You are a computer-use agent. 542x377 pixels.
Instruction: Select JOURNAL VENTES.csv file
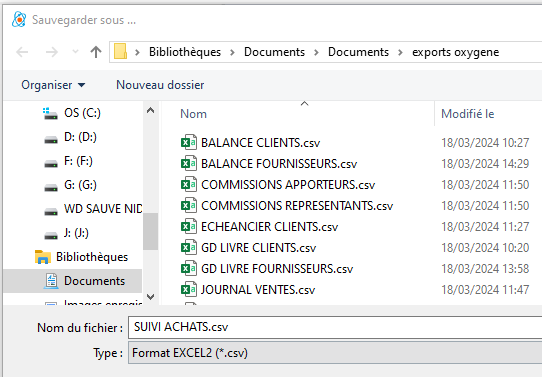click(x=258, y=290)
